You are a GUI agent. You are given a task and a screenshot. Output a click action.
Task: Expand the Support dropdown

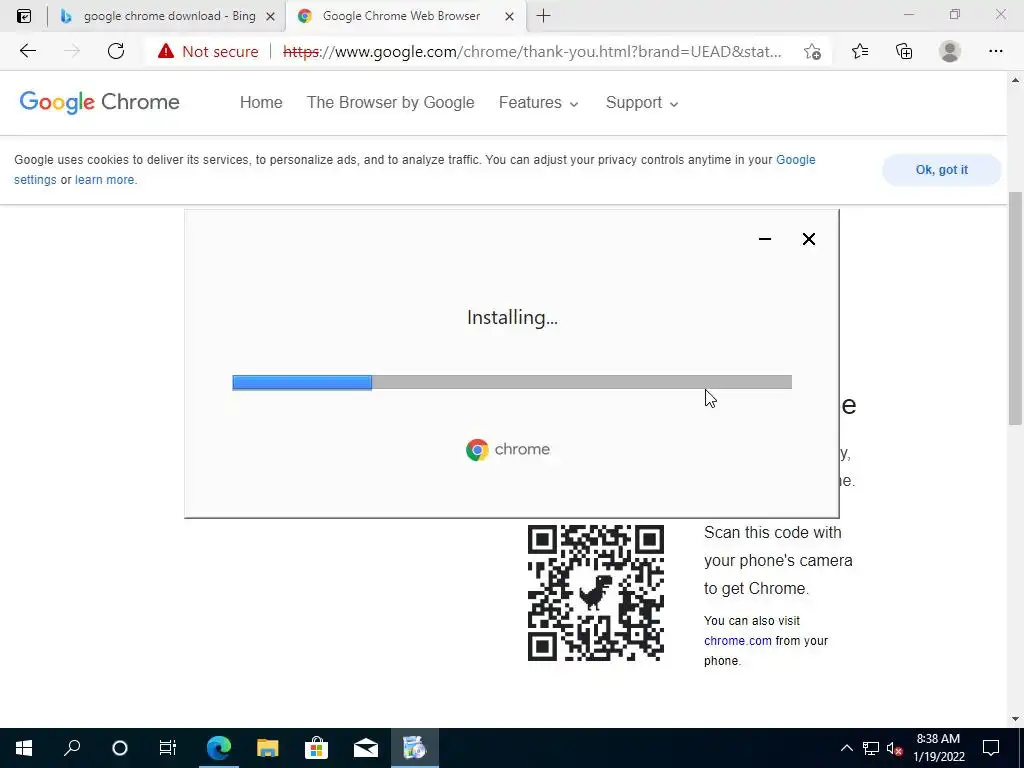[x=642, y=103]
